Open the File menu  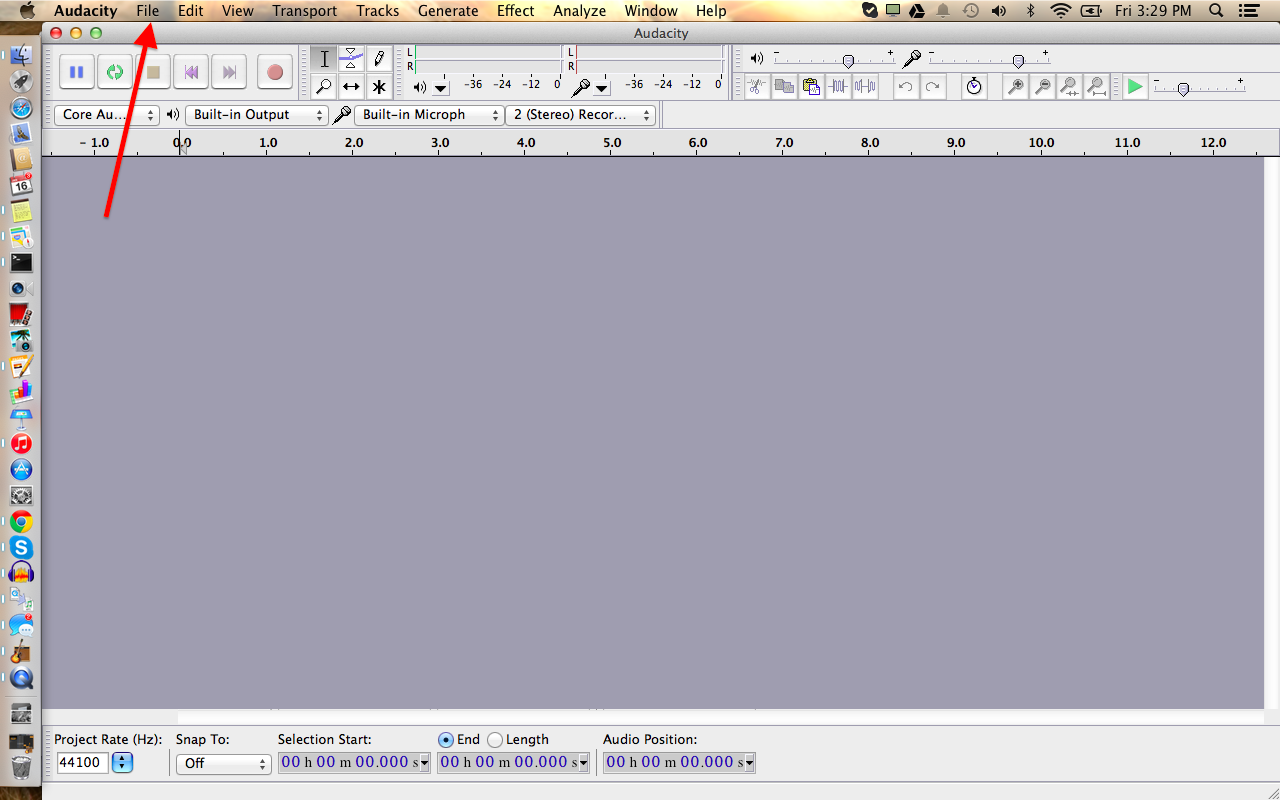tap(147, 11)
